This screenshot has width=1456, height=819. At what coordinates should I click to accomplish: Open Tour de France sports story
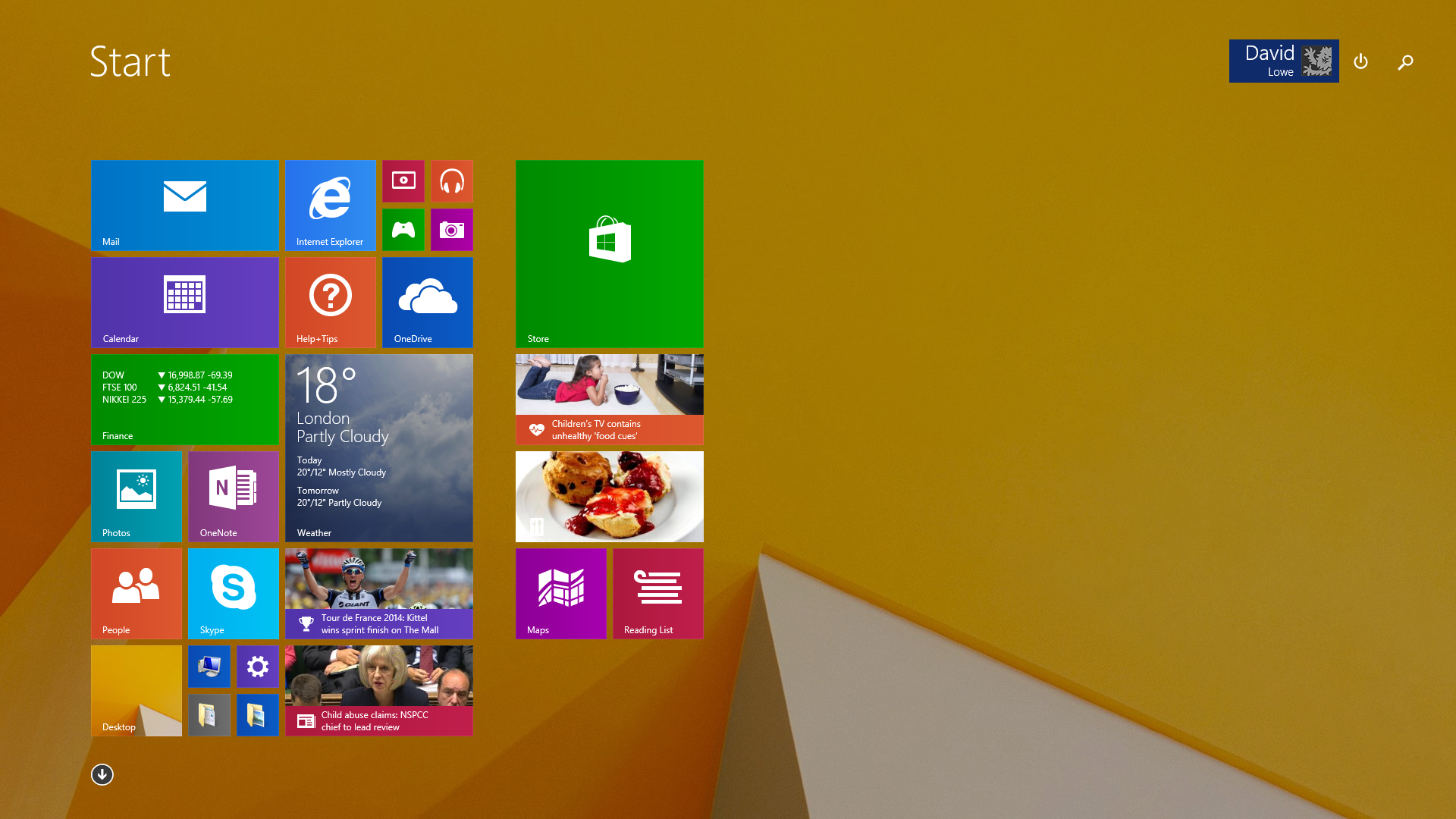[378, 593]
